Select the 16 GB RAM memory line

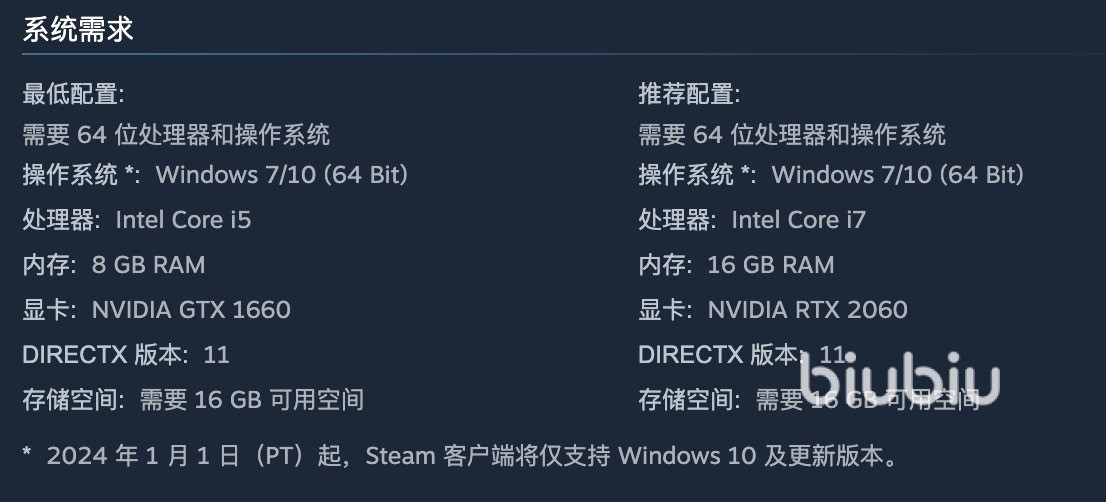tap(770, 265)
